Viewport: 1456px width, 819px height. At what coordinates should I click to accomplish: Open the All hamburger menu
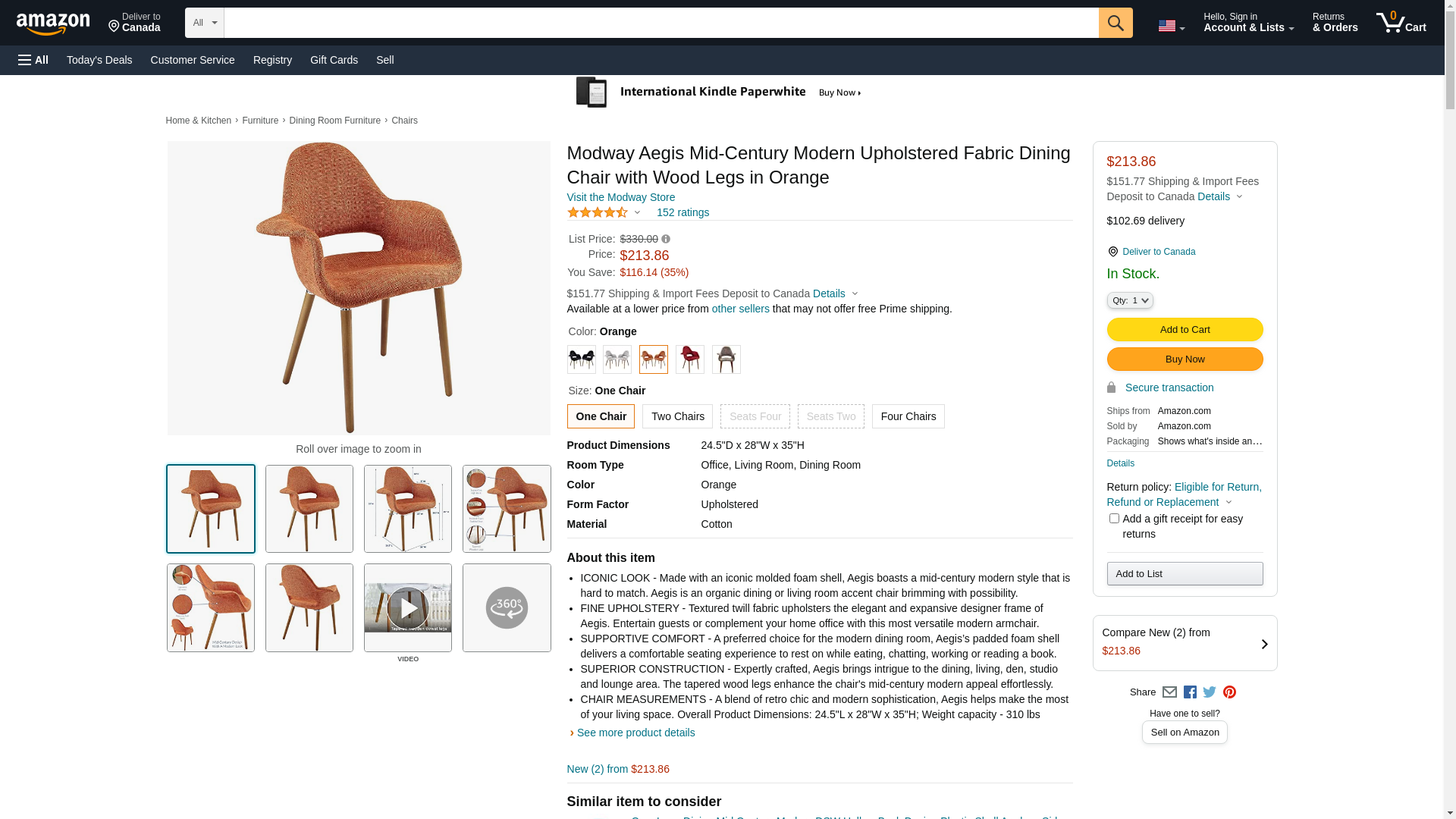[x=33, y=60]
